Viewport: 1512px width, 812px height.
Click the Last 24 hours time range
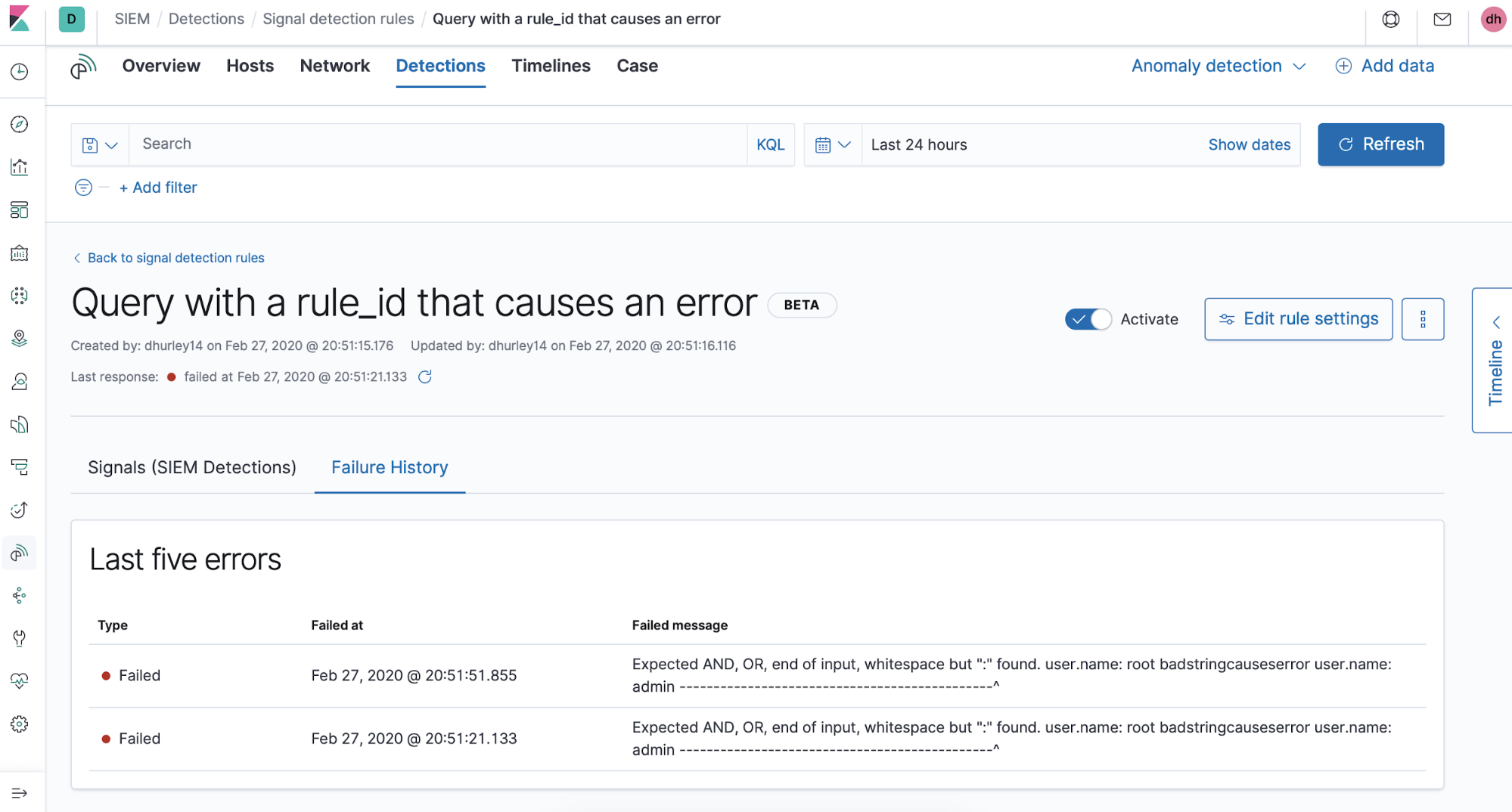pos(919,144)
